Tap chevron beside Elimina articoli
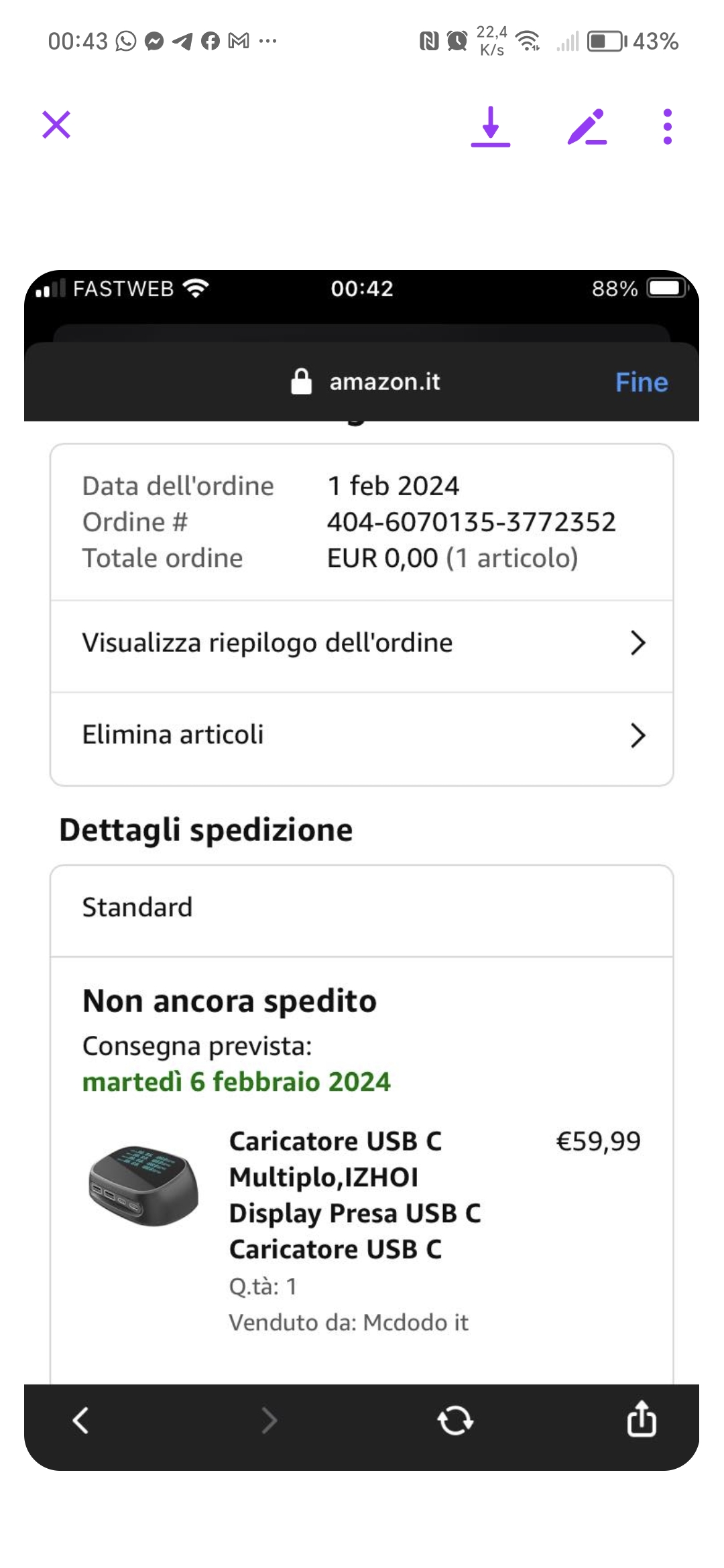Screen dimensions: 724x1568 (638, 735)
